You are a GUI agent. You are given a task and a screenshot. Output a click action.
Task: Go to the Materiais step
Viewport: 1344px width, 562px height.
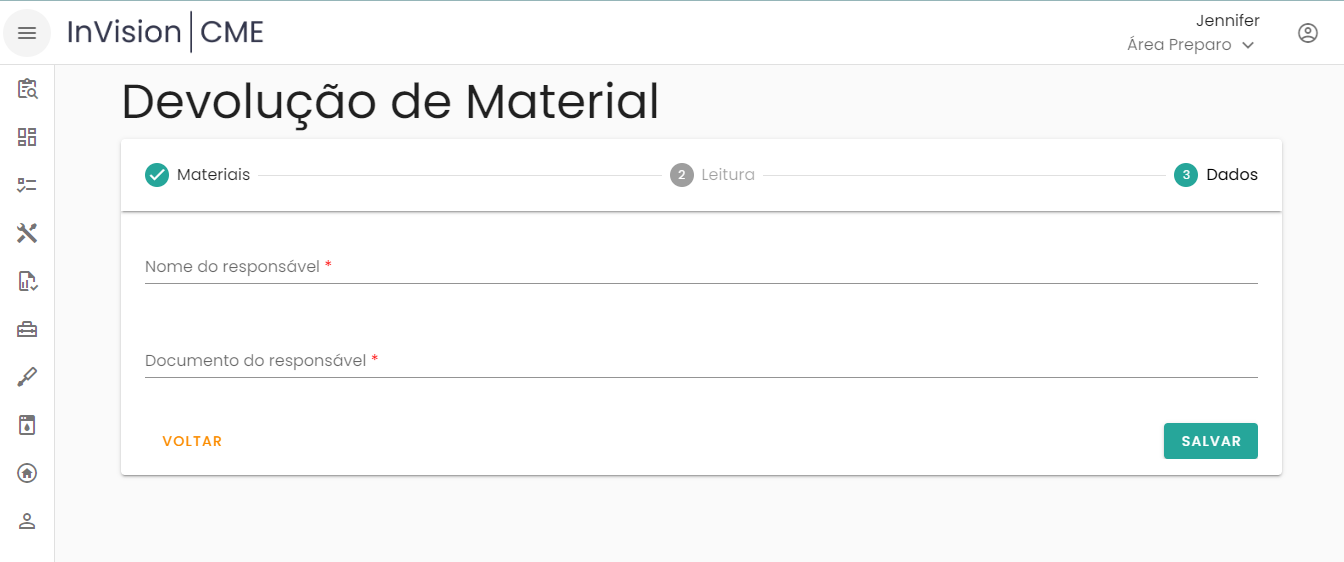(198, 175)
